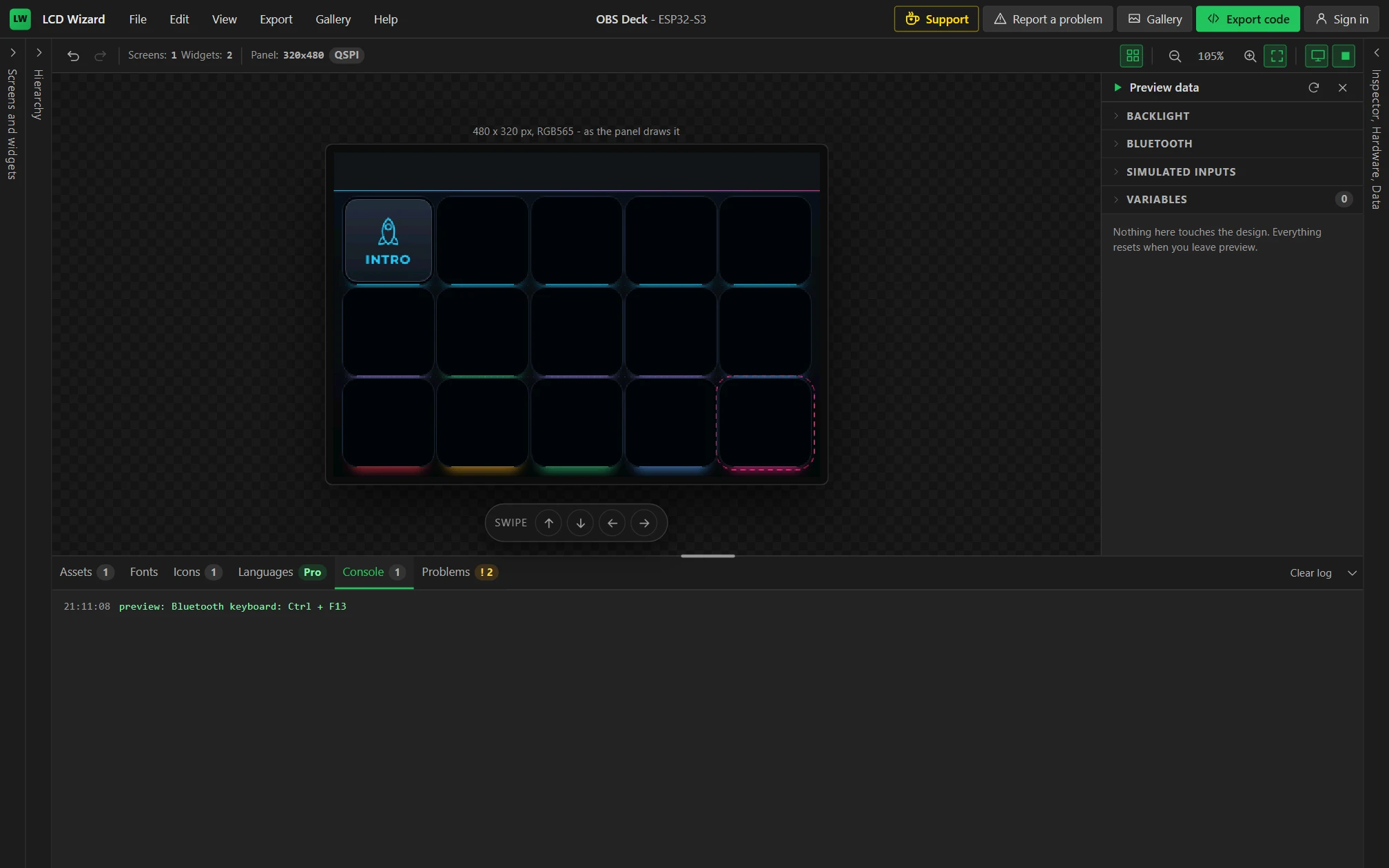Switch to the Icons tab
The image size is (1389, 868).
coord(197,572)
